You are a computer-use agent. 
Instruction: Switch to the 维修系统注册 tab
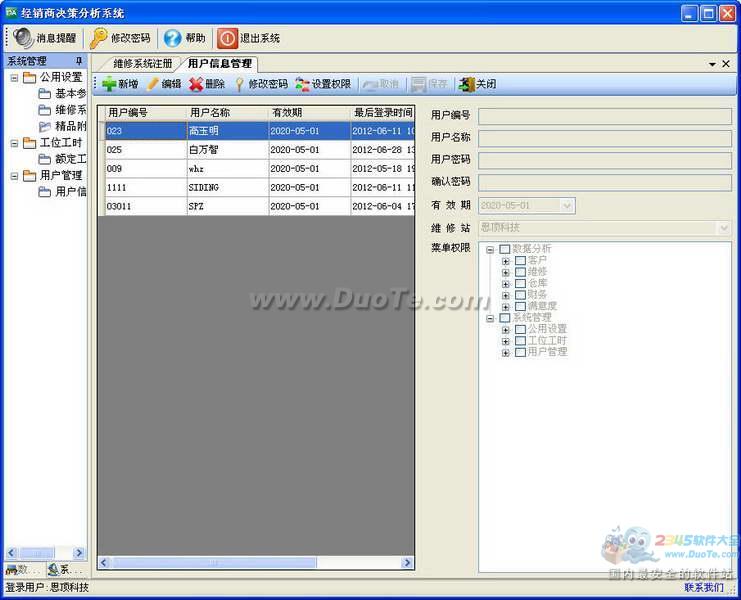(142, 63)
